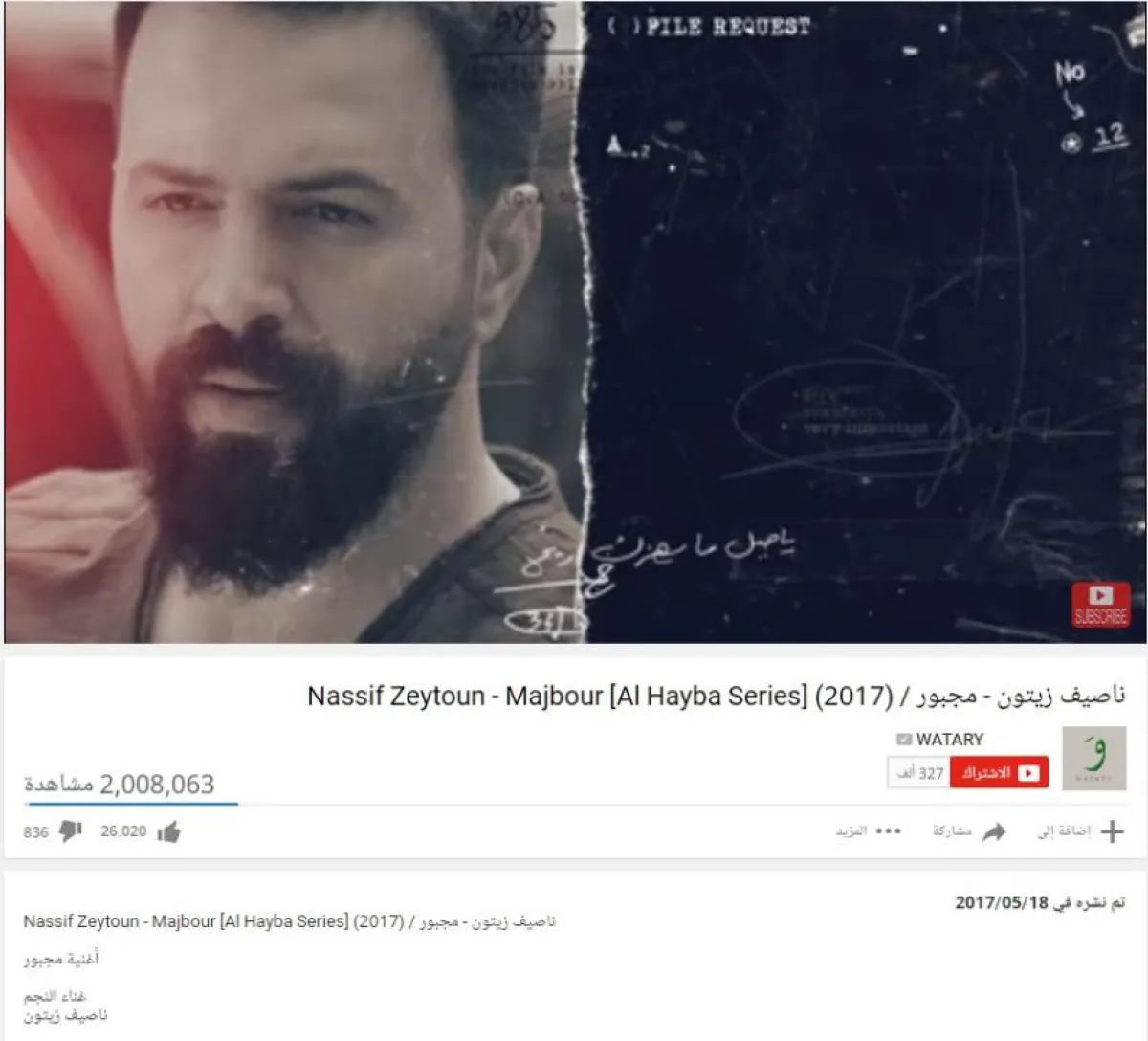Click the 2,008,063 view count
The image size is (1148, 1041).
157,785
